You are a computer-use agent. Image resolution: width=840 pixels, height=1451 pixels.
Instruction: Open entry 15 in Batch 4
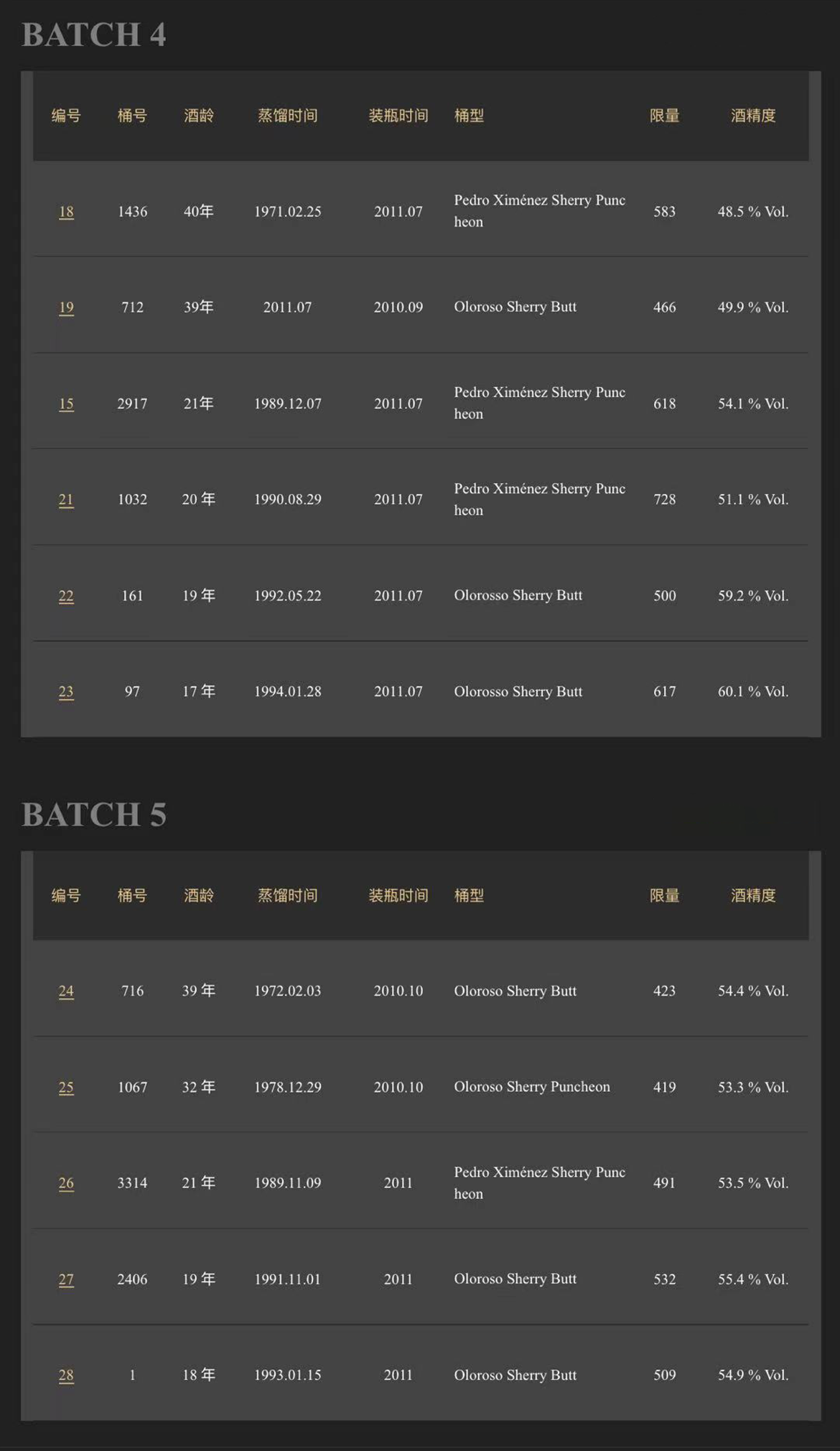pyautogui.click(x=66, y=403)
